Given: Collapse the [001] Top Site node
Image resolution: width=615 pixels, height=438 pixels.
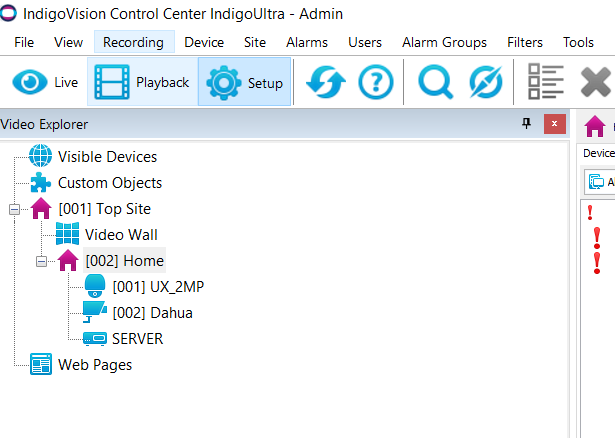Looking at the screenshot, I should (x=14, y=209).
